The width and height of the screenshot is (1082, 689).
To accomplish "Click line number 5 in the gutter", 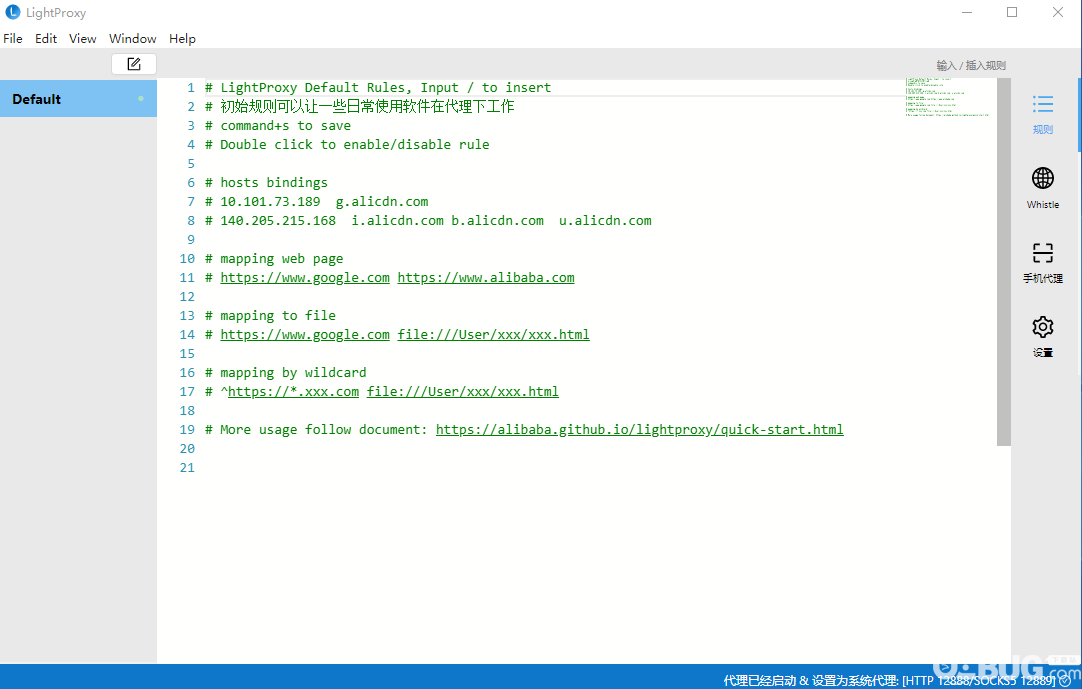I will coord(191,164).
